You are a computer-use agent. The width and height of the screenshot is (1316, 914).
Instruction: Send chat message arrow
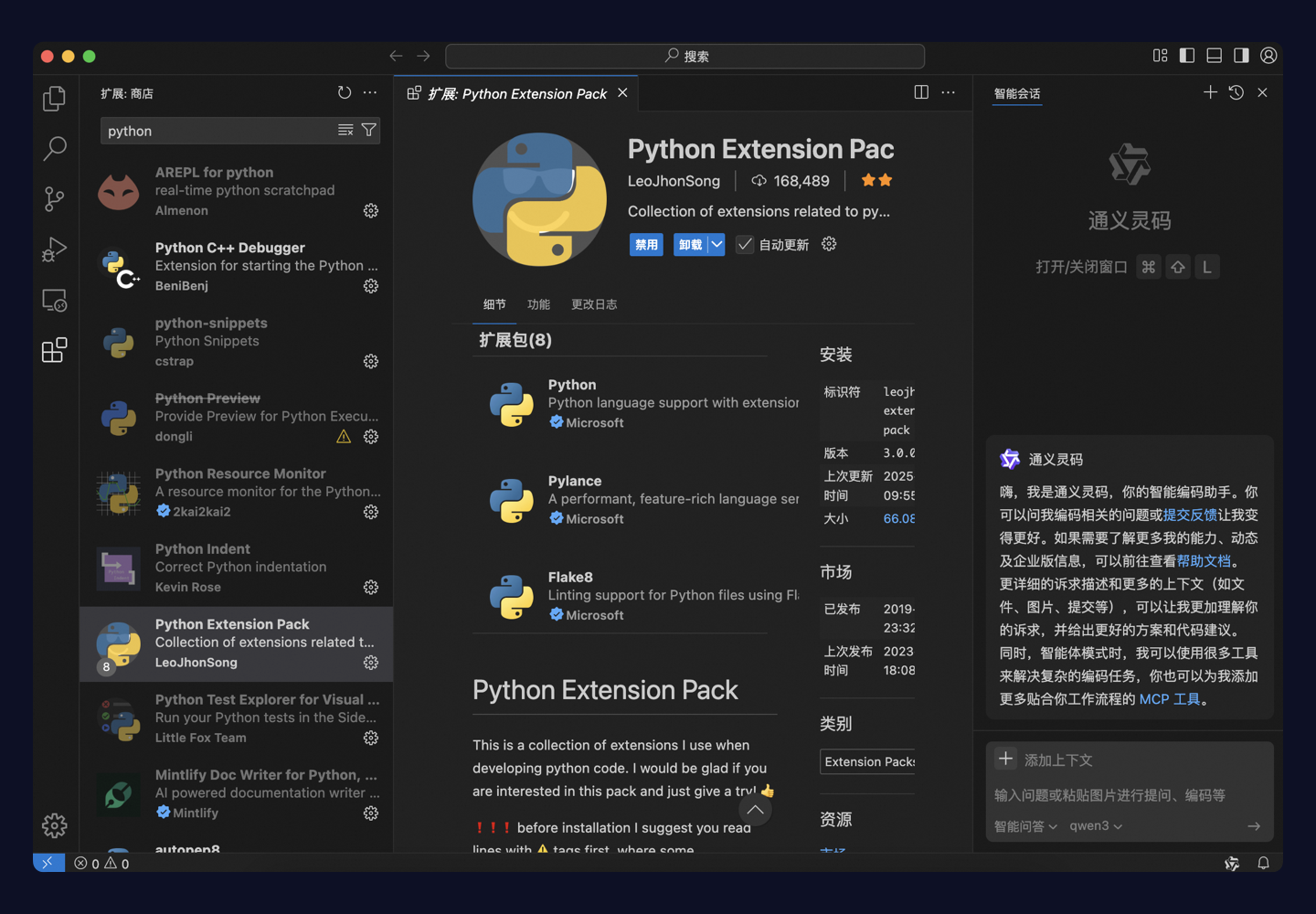pos(1253,826)
